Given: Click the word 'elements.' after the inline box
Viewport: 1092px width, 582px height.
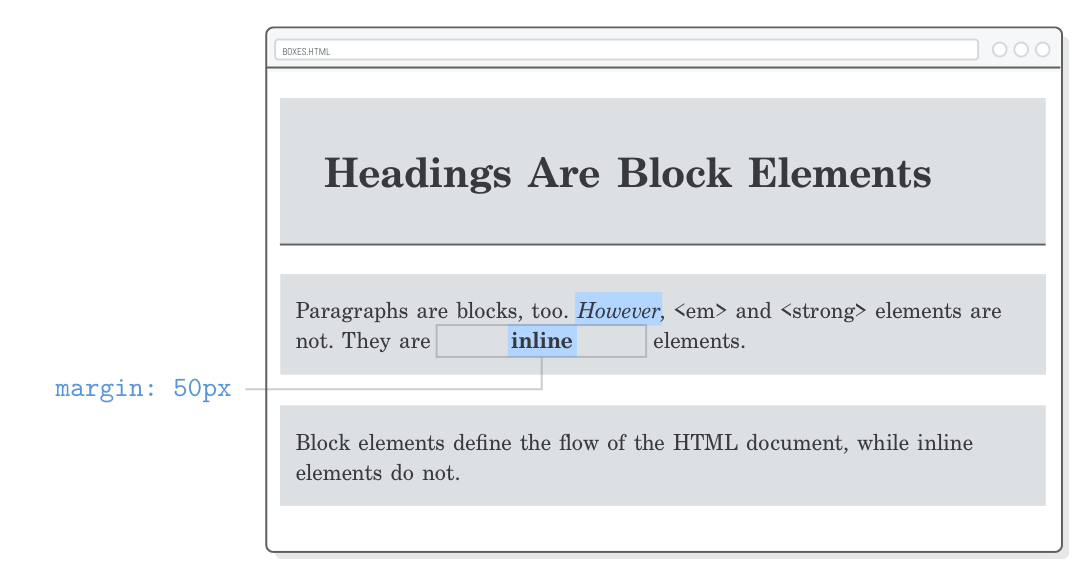Looking at the screenshot, I should click(x=702, y=340).
